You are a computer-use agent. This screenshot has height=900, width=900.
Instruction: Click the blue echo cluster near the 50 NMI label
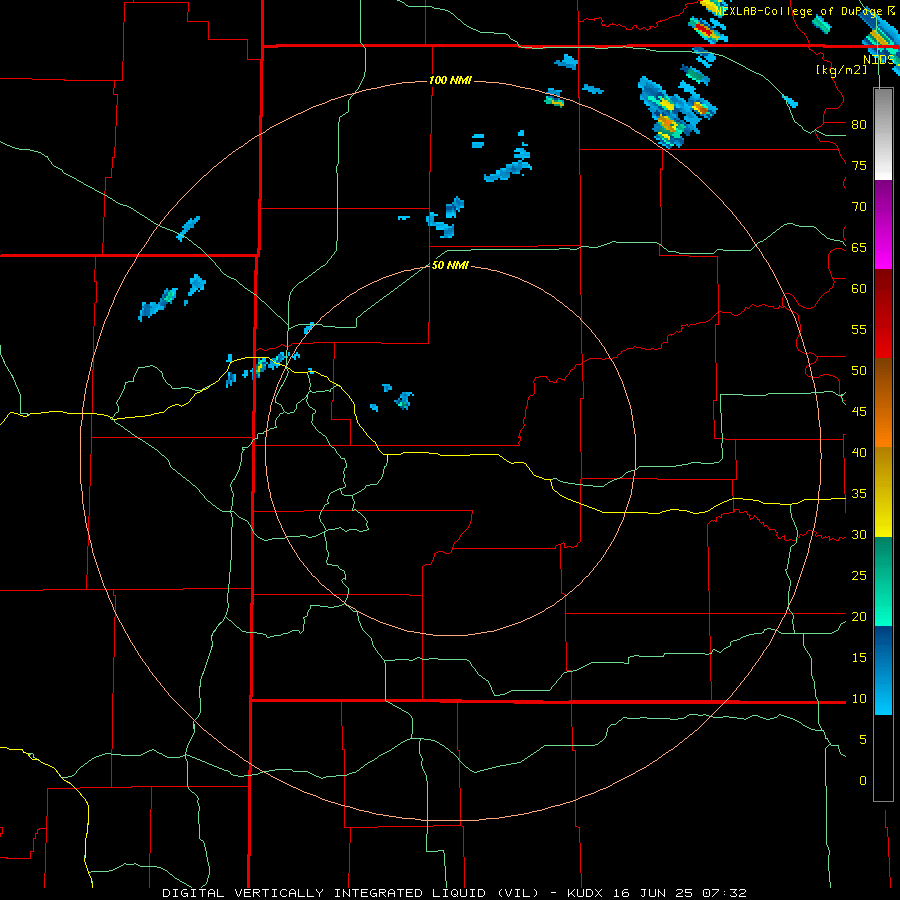point(446,218)
